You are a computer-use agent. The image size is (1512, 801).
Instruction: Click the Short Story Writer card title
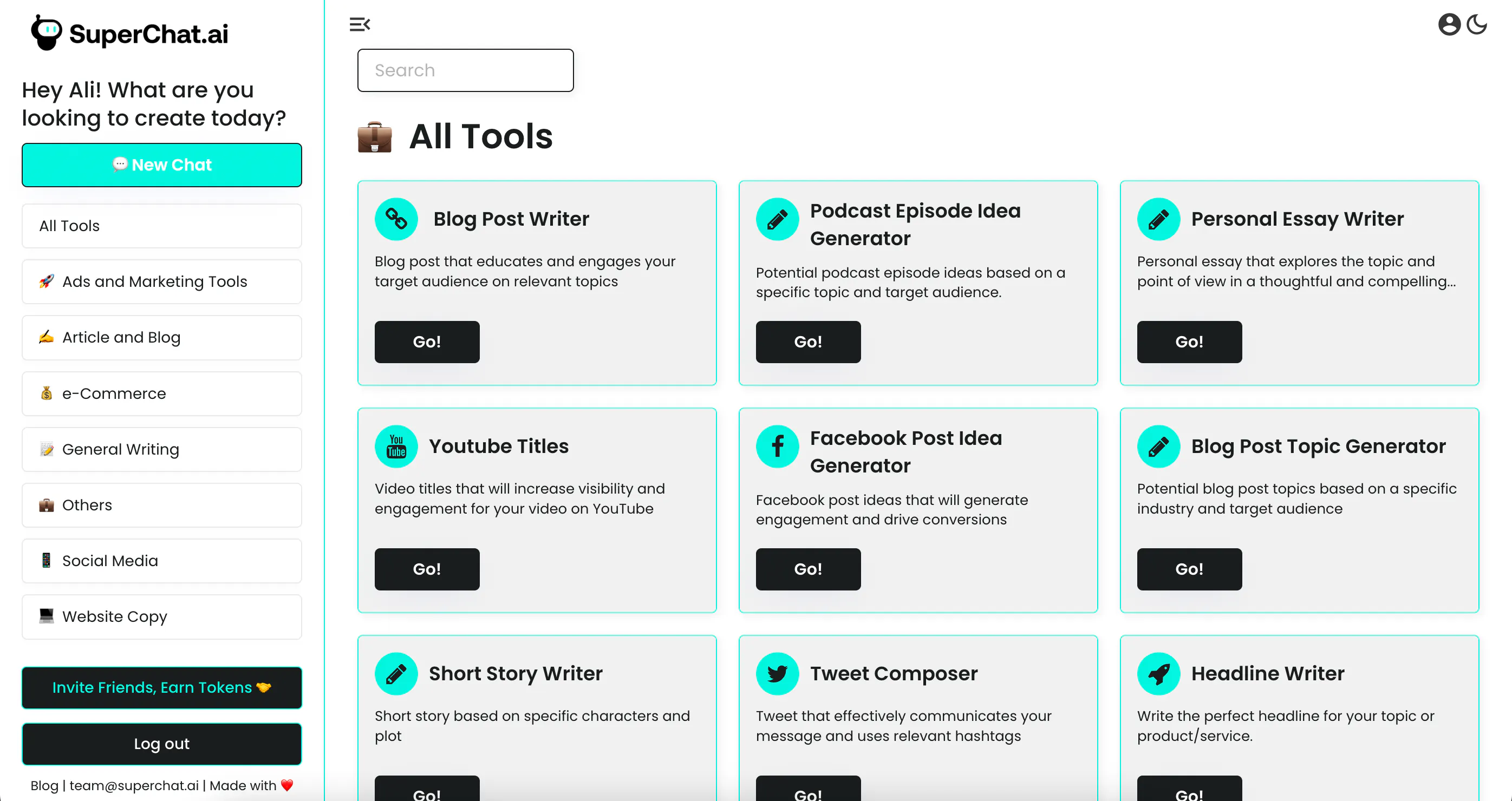[x=516, y=674]
